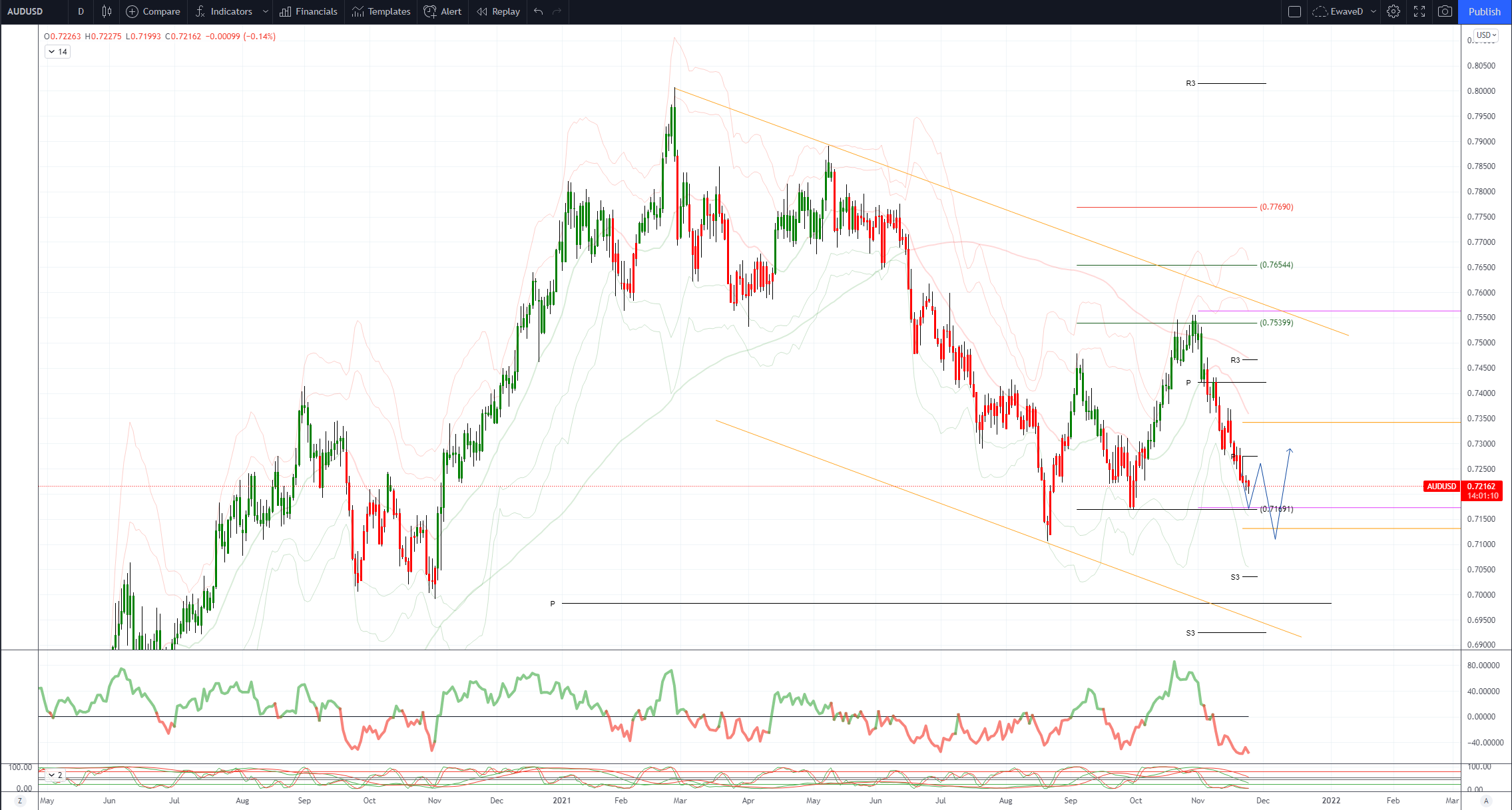Take a chart snapshot with camera icon
This screenshot has width=1512, height=810.
tap(1445, 11)
